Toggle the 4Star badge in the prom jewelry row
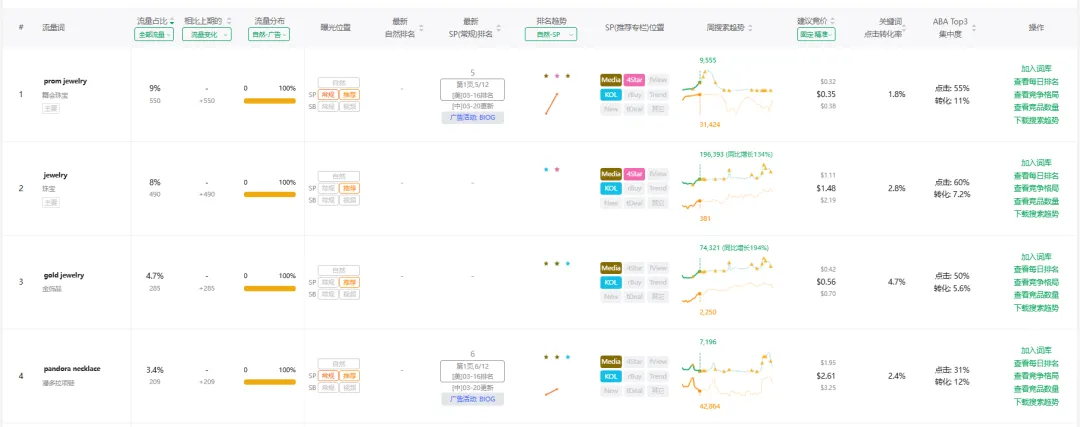This screenshot has height=427, width=1080. [x=634, y=80]
